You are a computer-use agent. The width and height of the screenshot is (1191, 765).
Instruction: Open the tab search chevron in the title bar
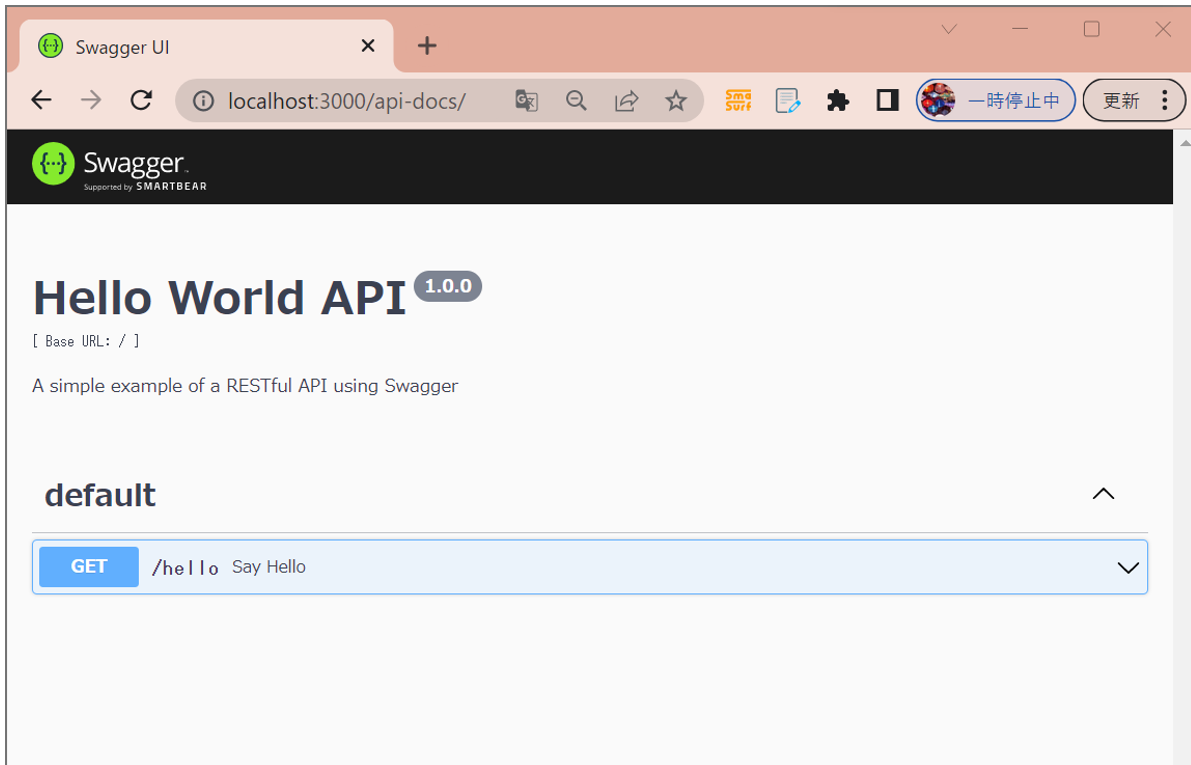point(948,29)
